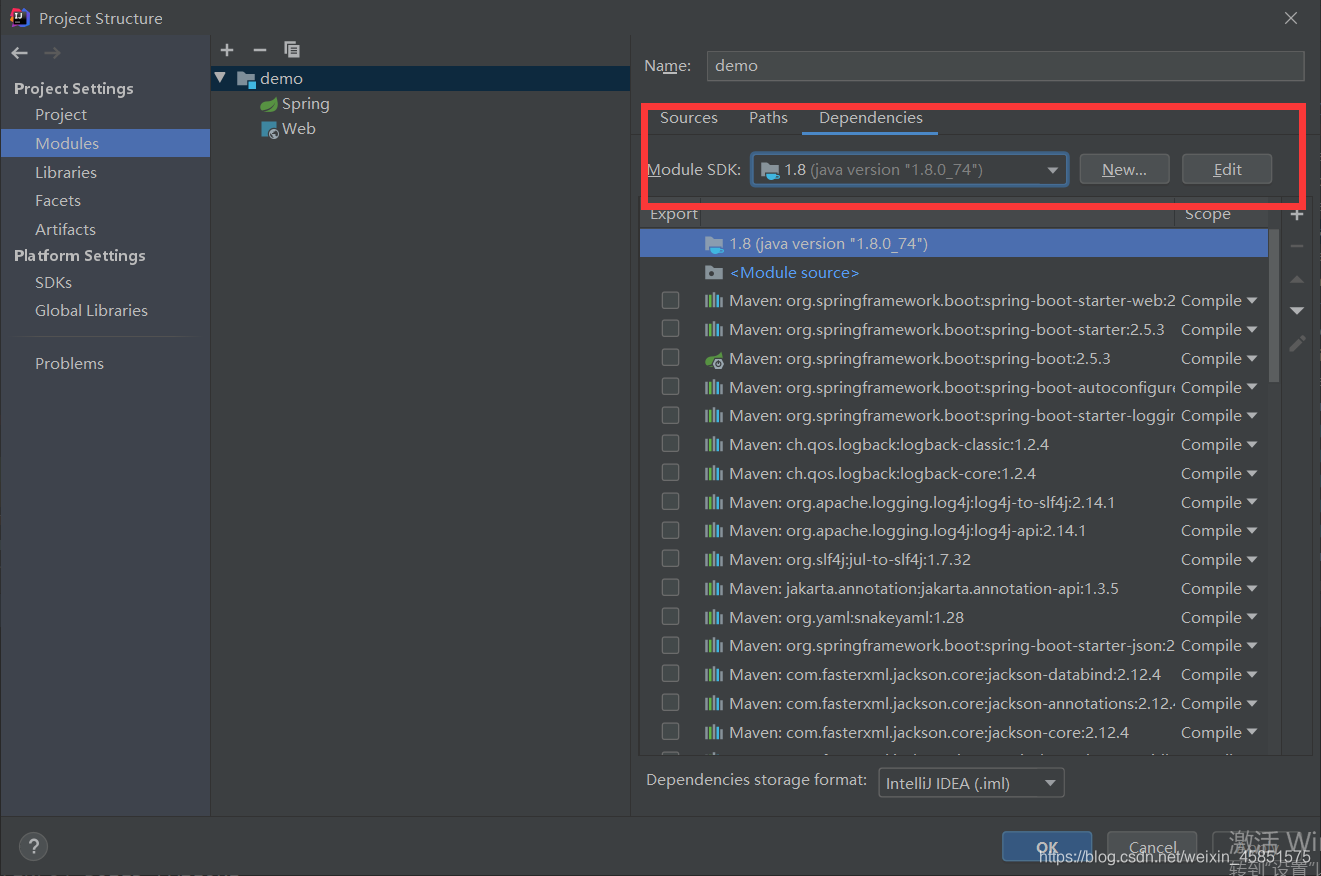Confirm with the OK button
The height and width of the screenshot is (876, 1321).
click(1047, 847)
